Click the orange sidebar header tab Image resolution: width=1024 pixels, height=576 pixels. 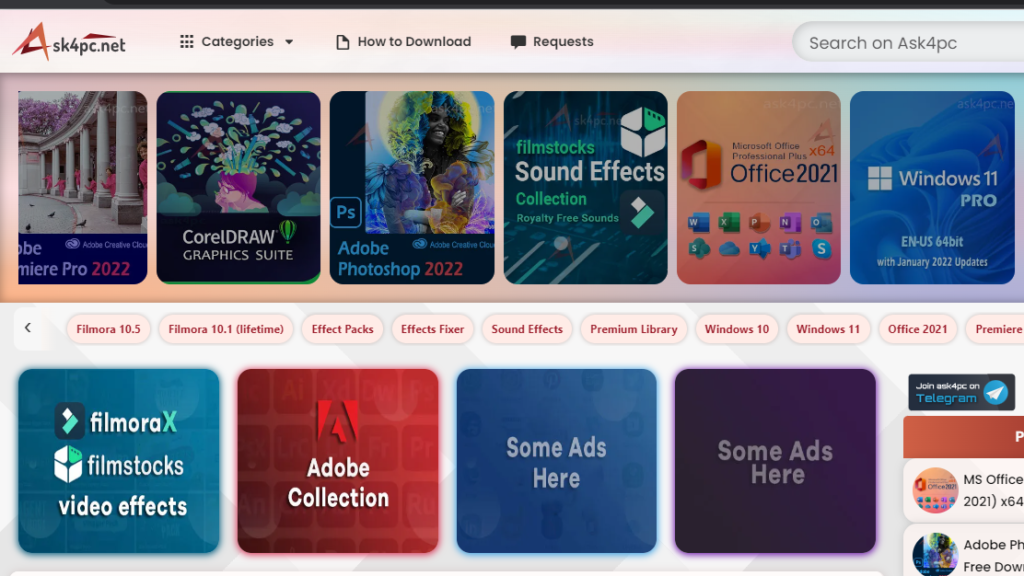[x=963, y=437]
